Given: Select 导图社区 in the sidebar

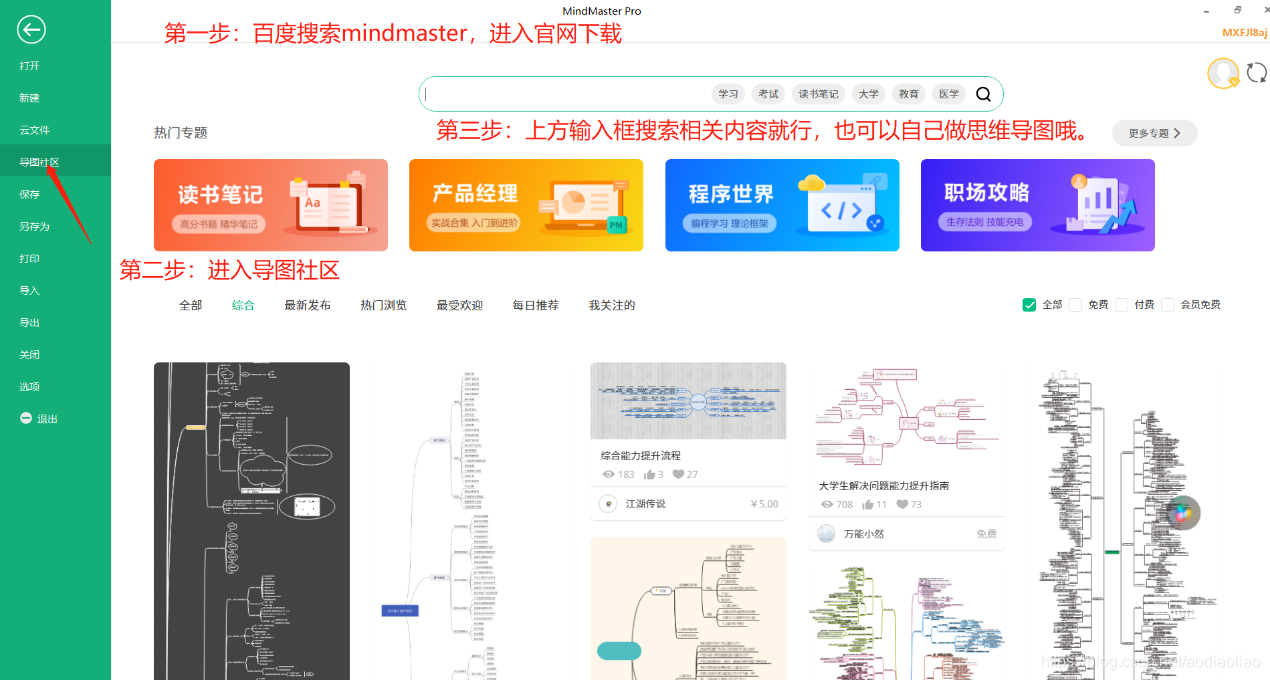Looking at the screenshot, I should click(35, 160).
